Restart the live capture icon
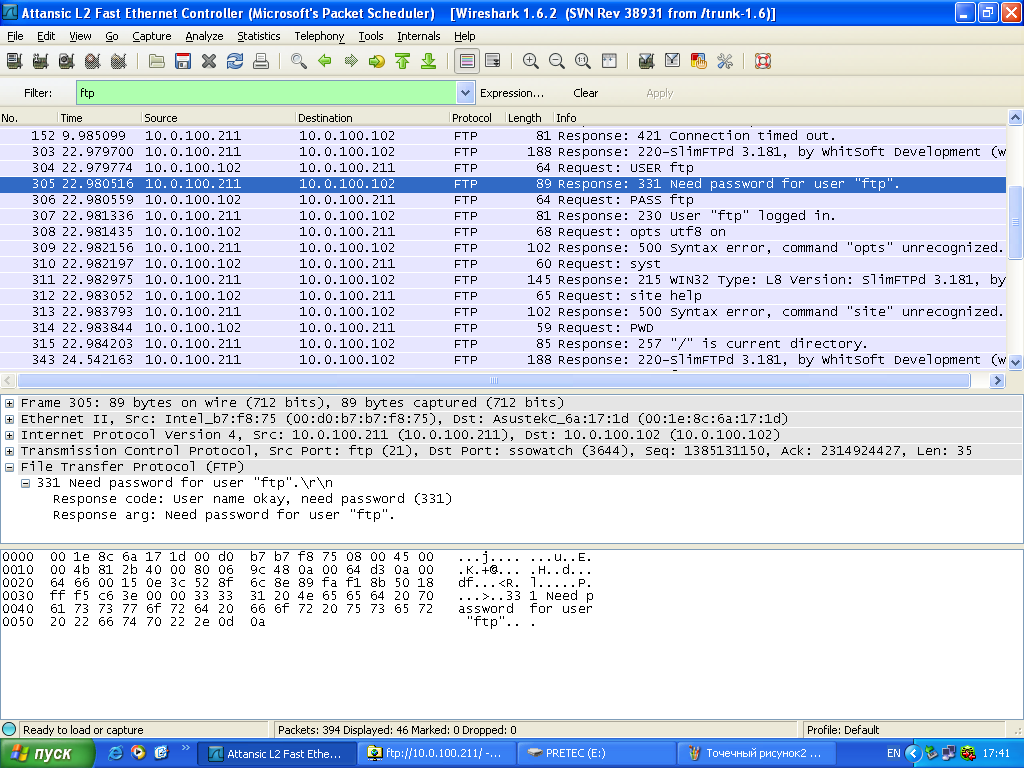This screenshot has width=1024, height=768. [x=119, y=61]
